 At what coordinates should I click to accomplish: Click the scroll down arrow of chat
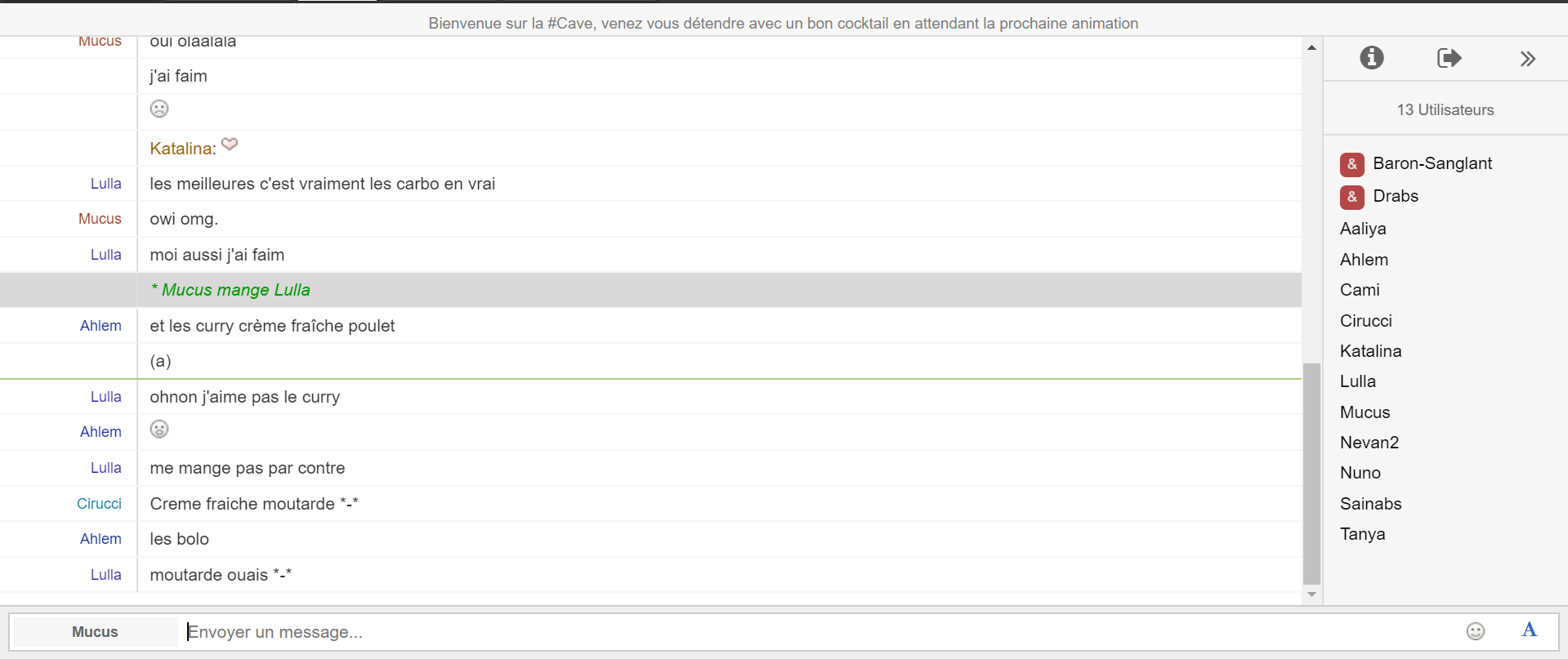tap(1311, 594)
